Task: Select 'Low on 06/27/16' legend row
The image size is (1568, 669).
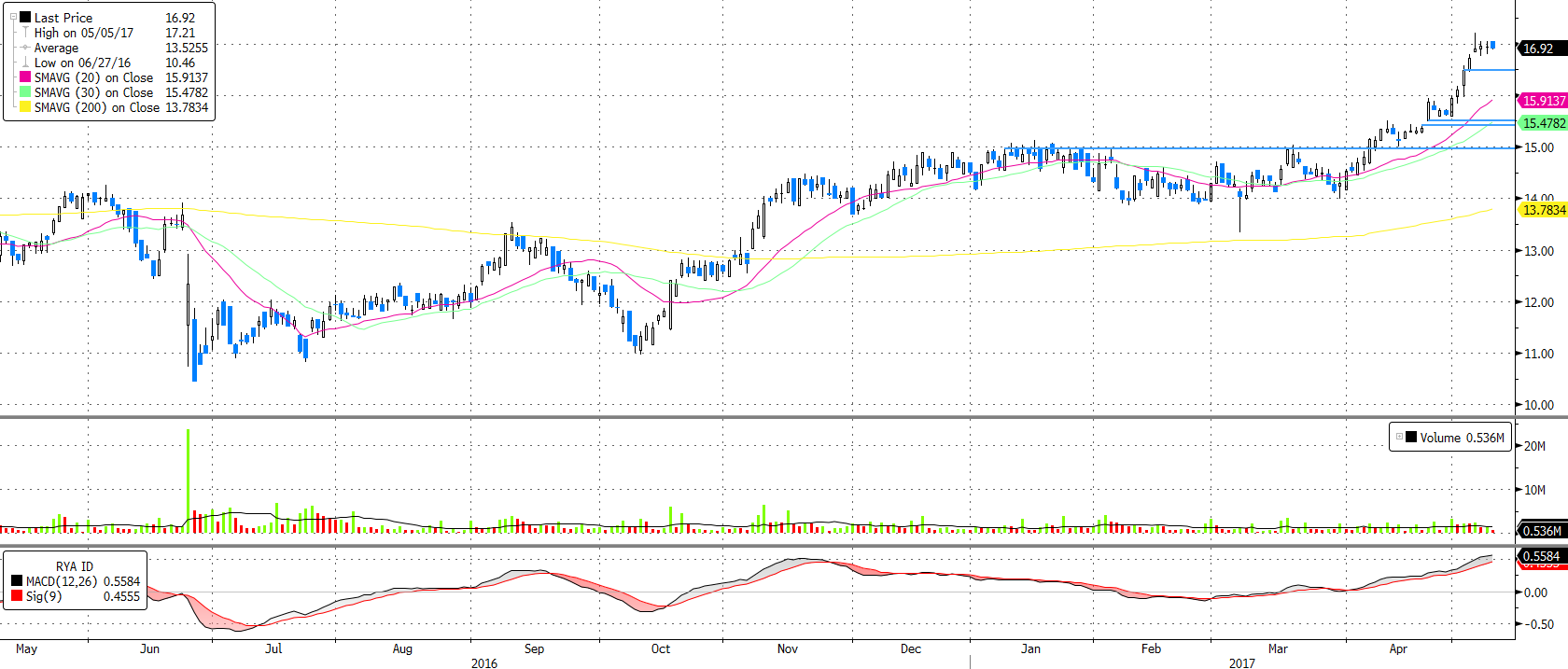Action: point(82,63)
